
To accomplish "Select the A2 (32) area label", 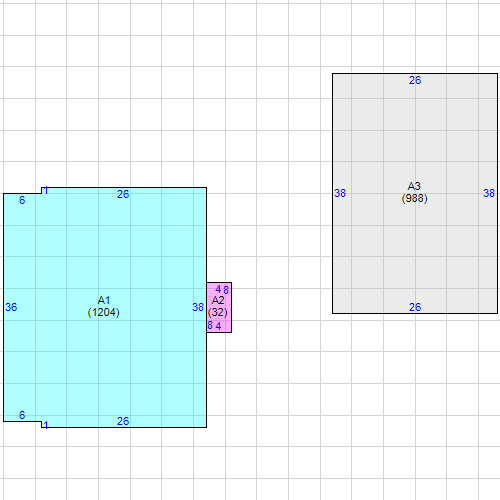I will point(218,306).
